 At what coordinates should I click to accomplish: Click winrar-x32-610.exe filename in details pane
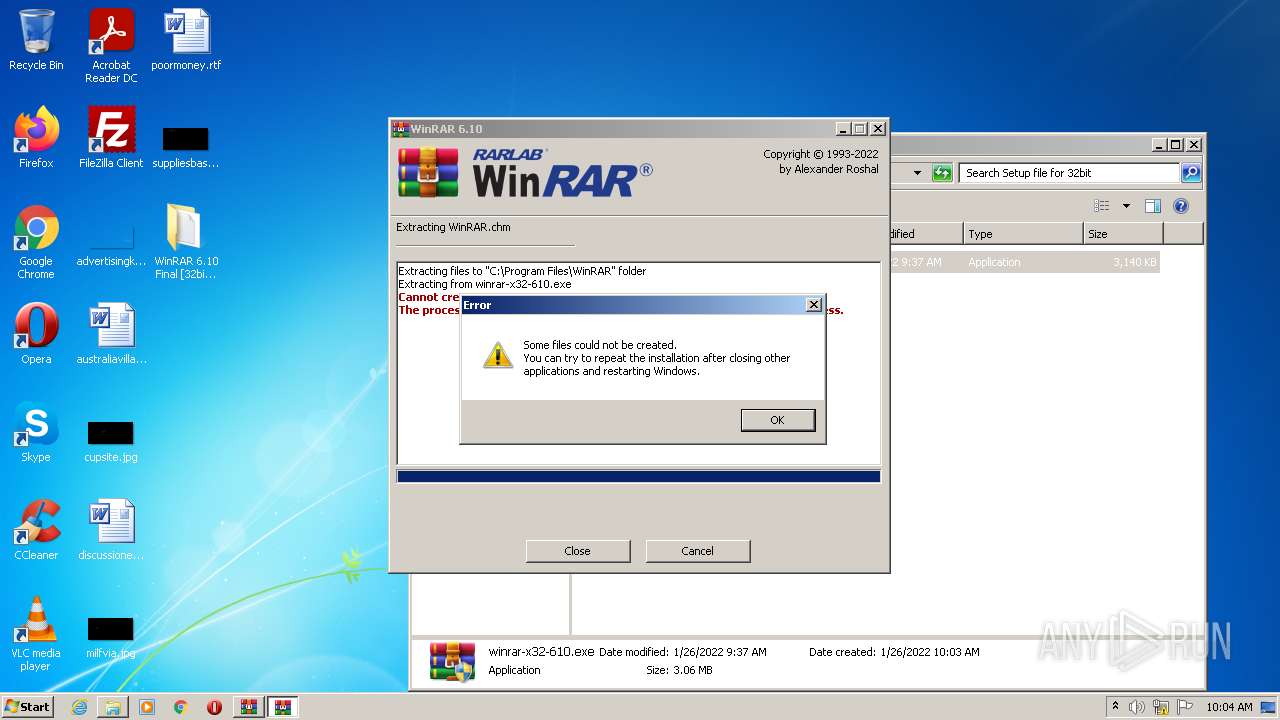point(541,652)
